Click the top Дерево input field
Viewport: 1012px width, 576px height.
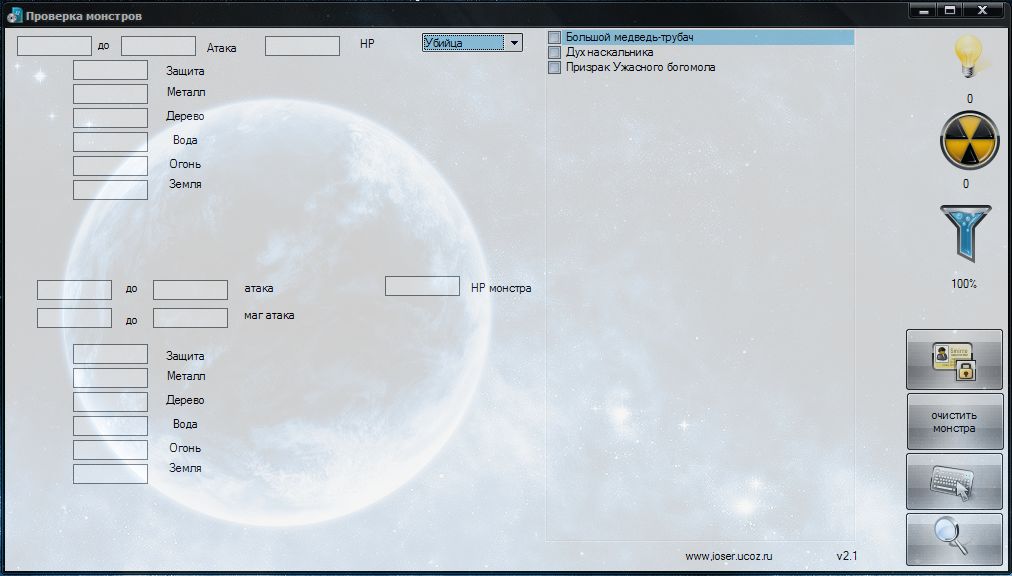click(x=110, y=118)
